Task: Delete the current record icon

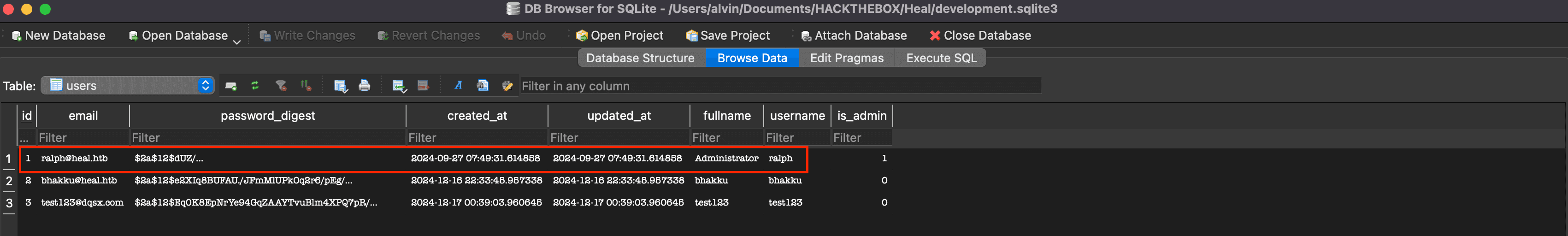Action: coord(423,86)
